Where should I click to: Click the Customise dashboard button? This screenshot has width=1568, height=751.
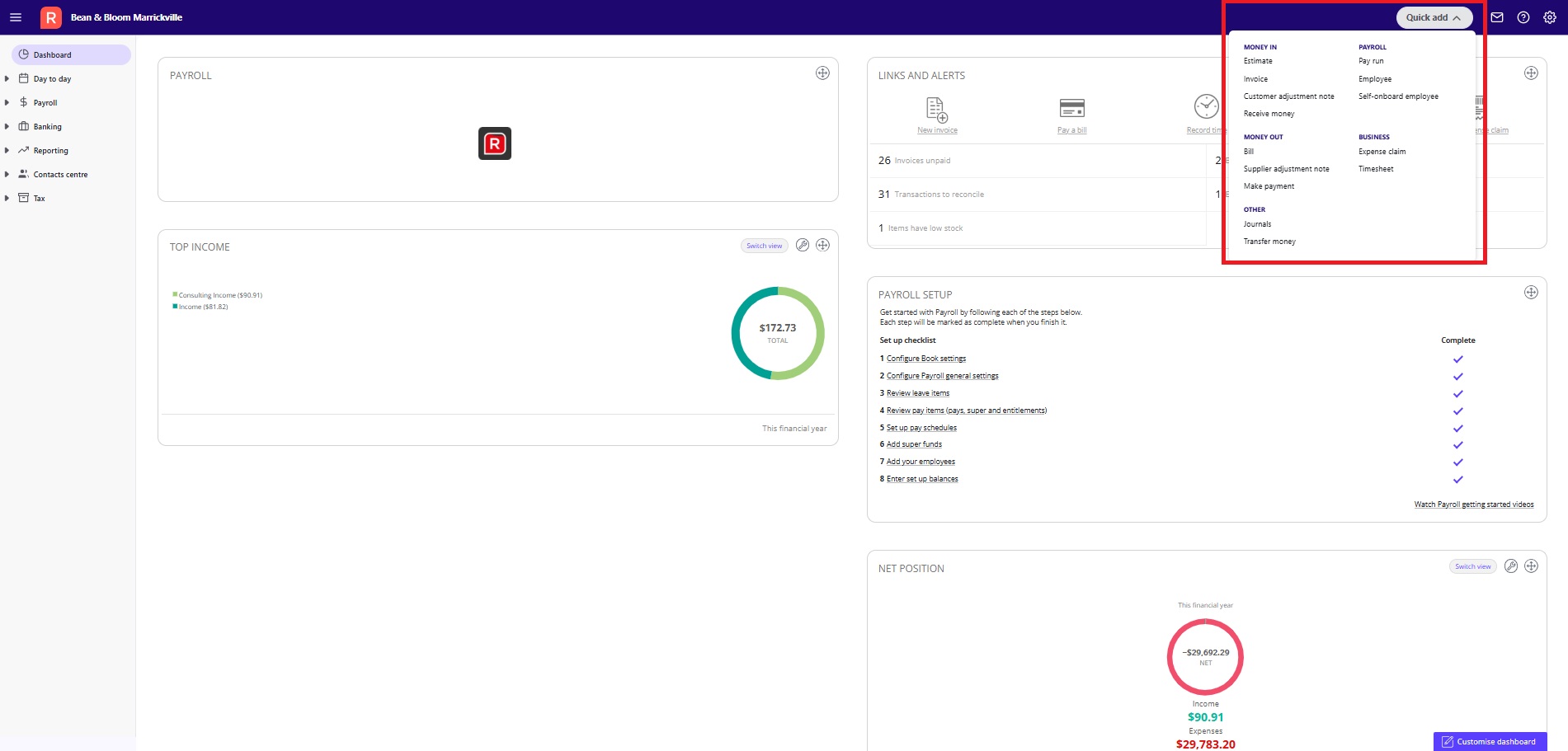click(x=1490, y=742)
